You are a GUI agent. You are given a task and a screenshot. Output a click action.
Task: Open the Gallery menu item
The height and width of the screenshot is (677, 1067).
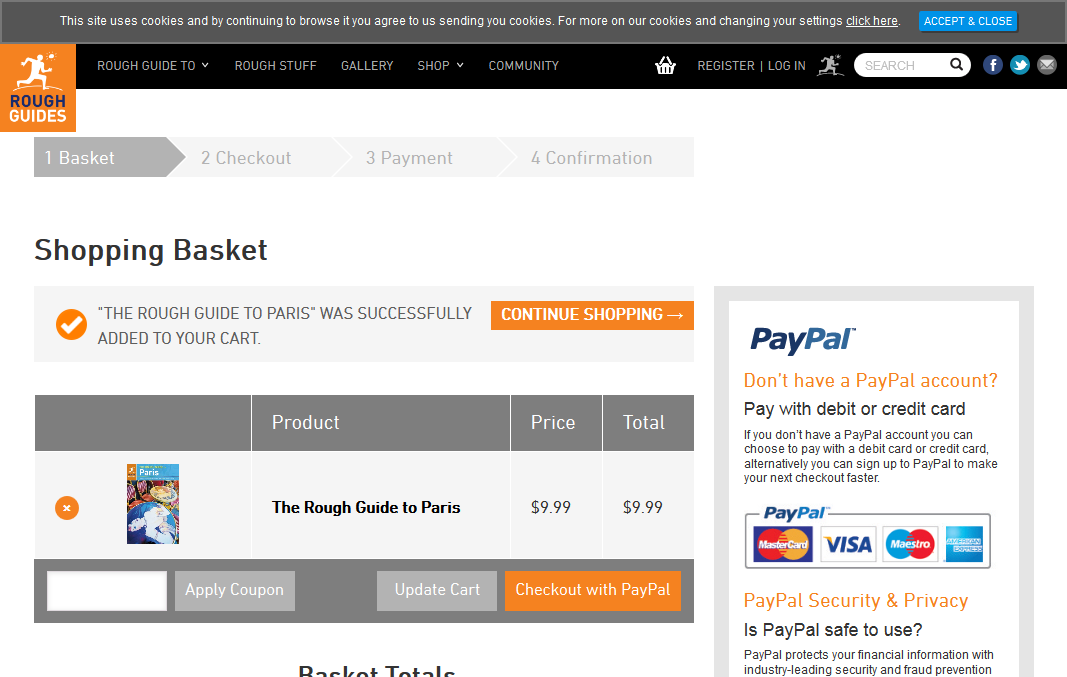coord(367,66)
